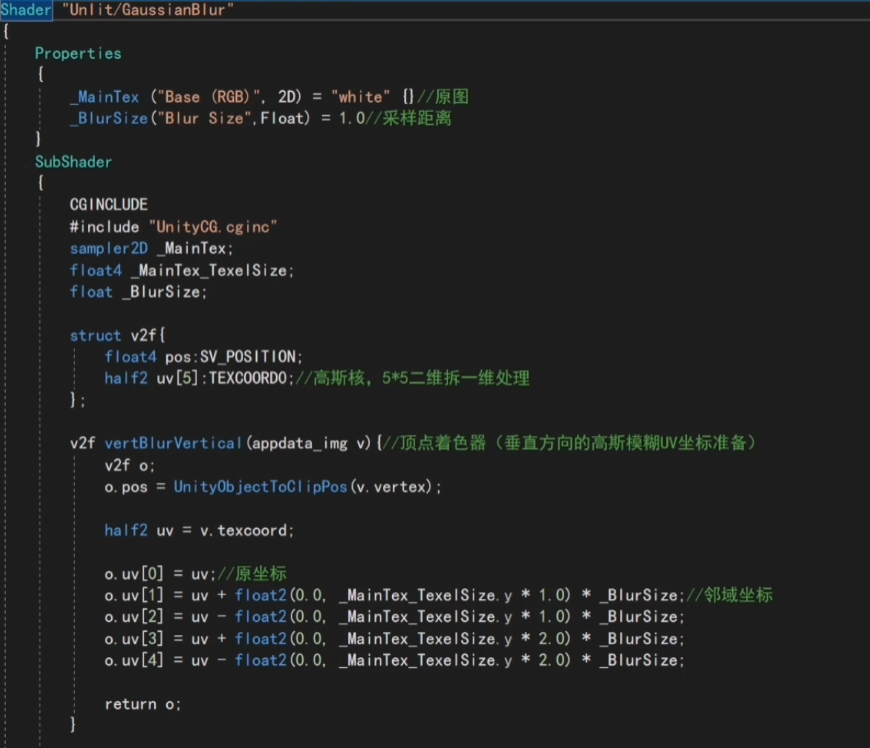The height and width of the screenshot is (748, 870).
Task: Click the closing }; of struct v2f
Action: 77,400
